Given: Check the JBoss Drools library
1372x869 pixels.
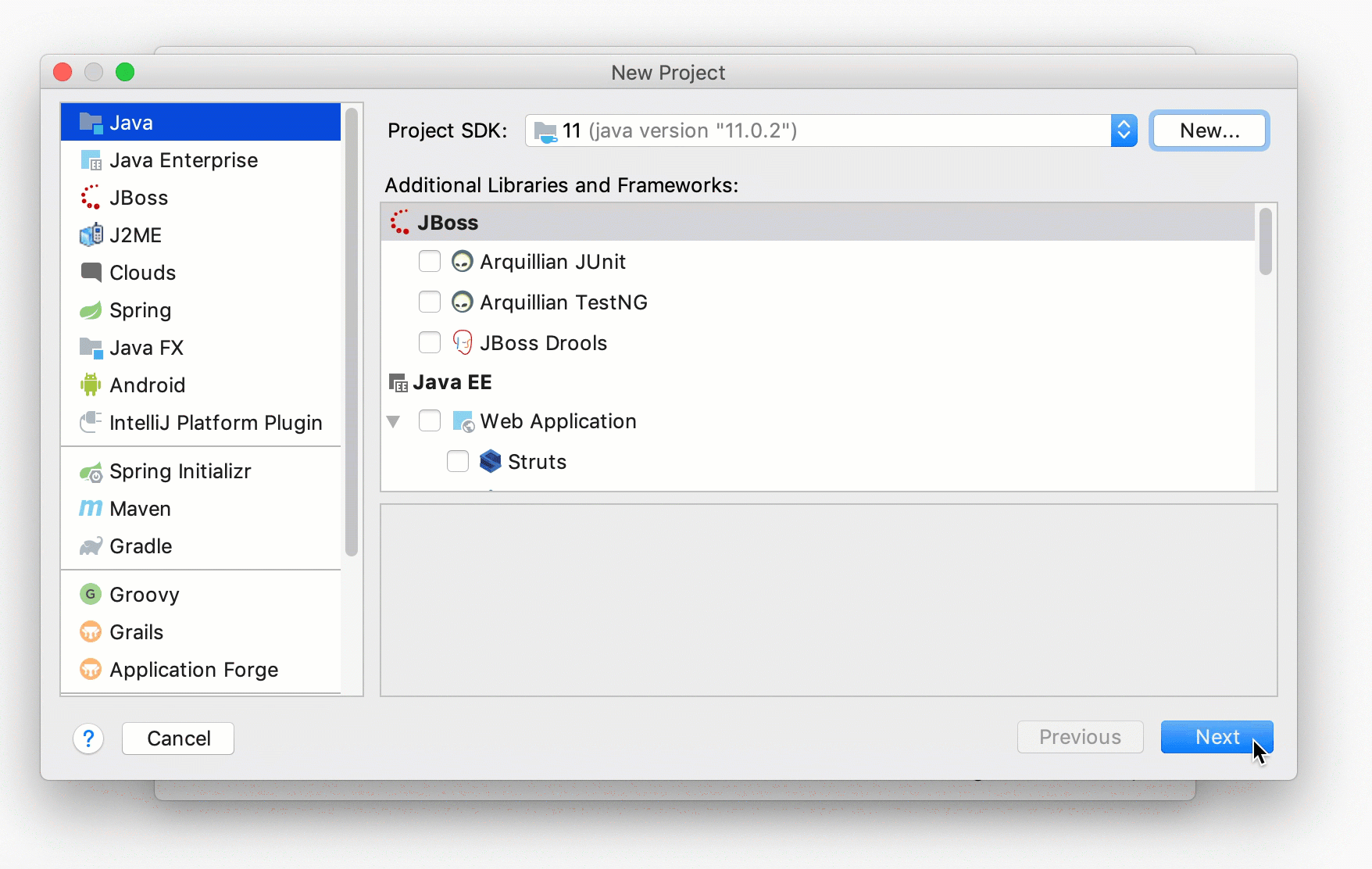Looking at the screenshot, I should 429,342.
